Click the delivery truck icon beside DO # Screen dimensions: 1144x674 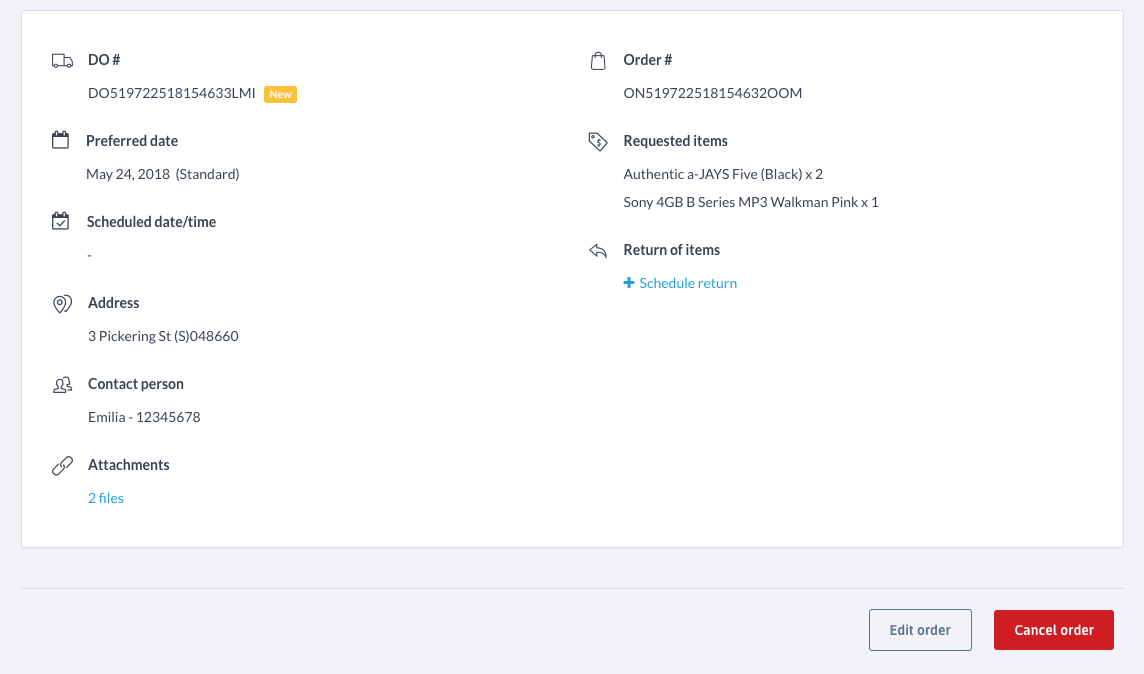coord(62,61)
